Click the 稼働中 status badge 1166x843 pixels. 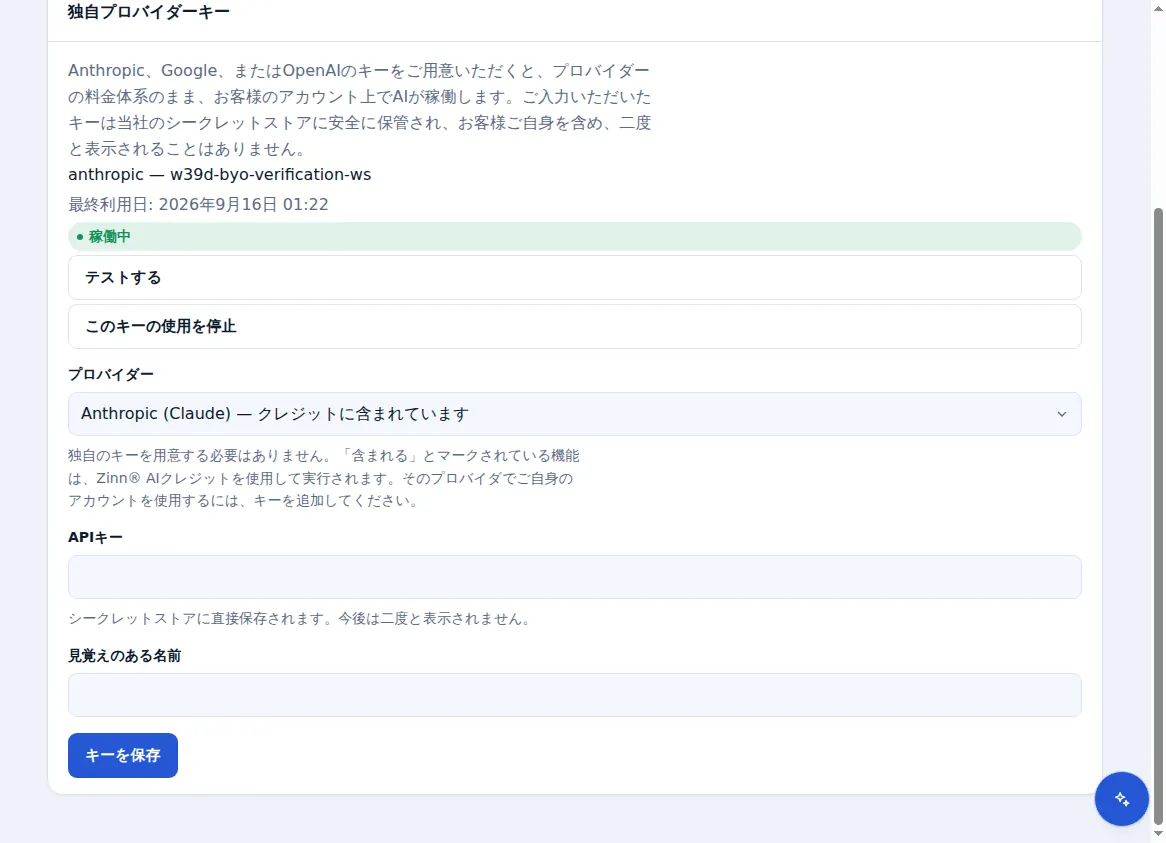(574, 236)
